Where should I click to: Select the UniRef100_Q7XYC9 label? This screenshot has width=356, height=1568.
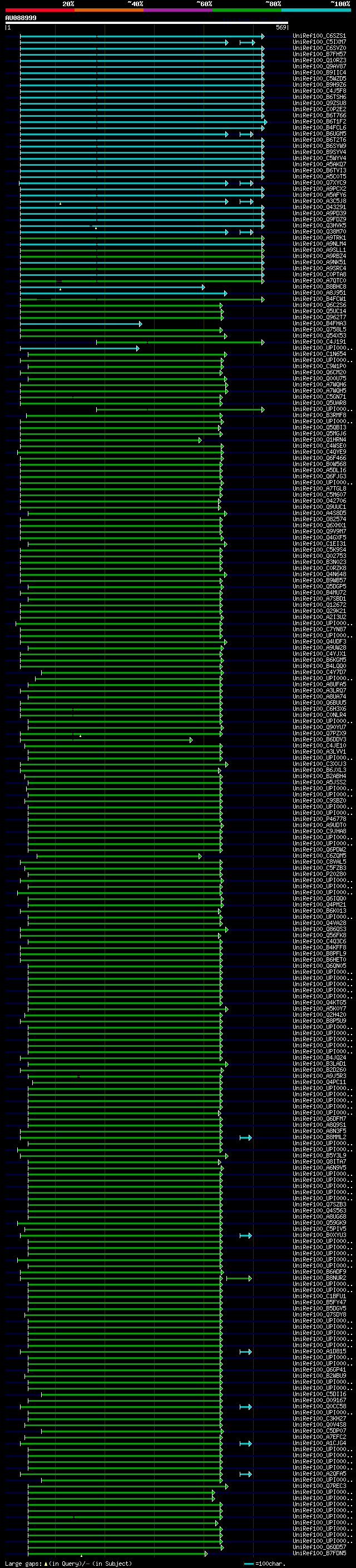[319, 182]
